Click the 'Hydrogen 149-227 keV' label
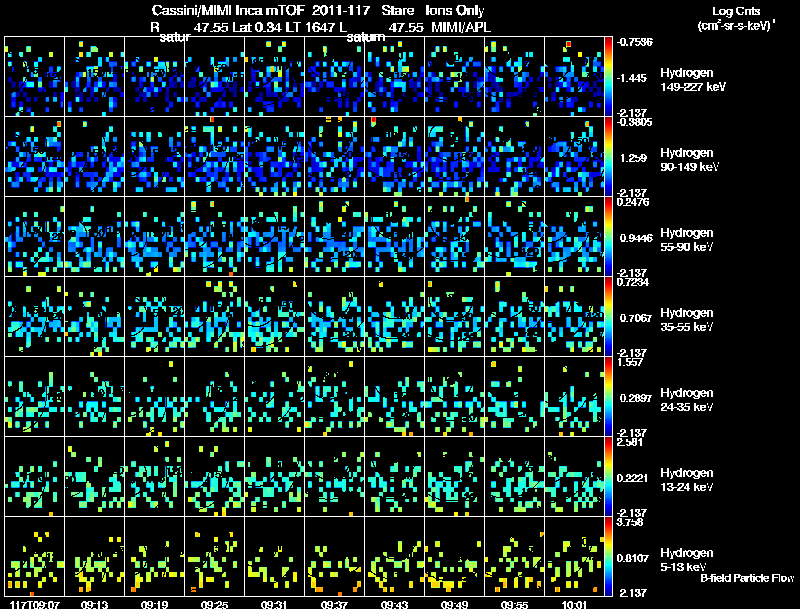This screenshot has width=800, height=609. tap(692, 80)
